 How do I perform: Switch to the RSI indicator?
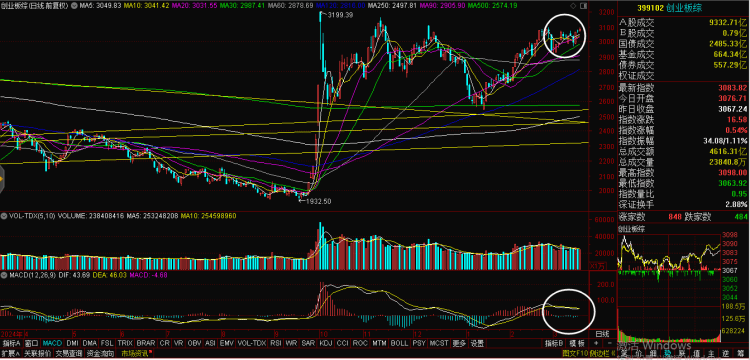277,343
